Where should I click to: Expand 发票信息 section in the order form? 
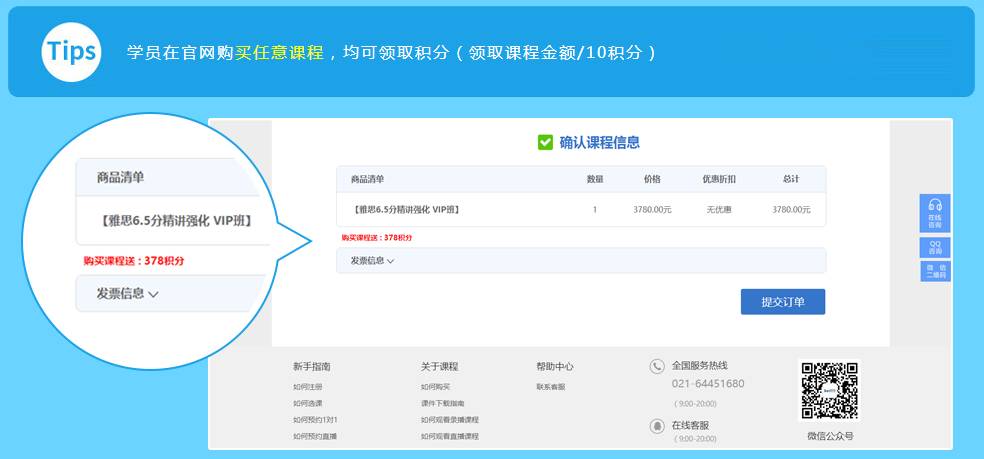[x=580, y=261]
